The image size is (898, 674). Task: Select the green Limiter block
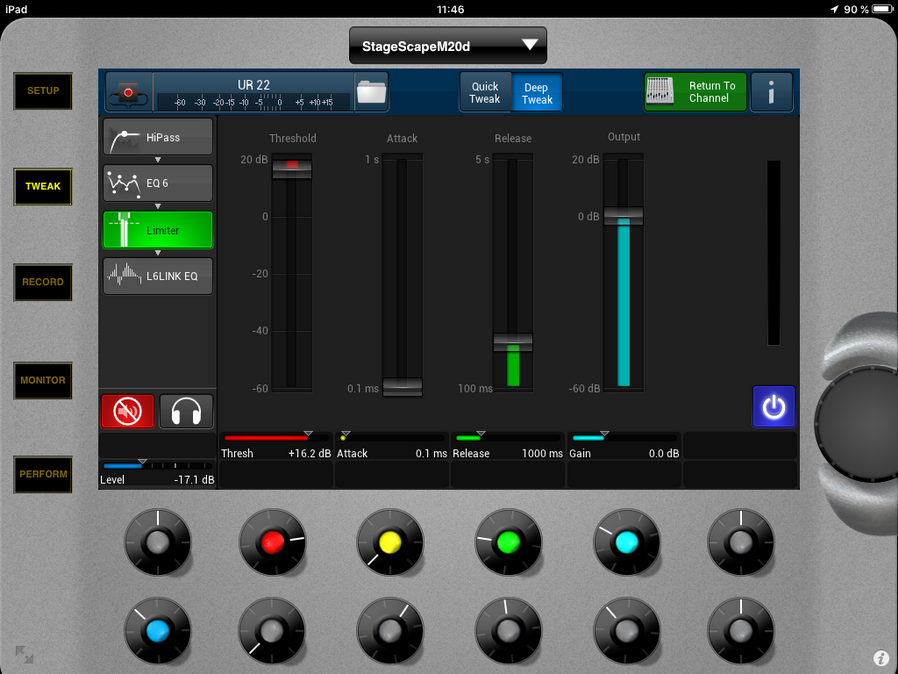pos(158,230)
